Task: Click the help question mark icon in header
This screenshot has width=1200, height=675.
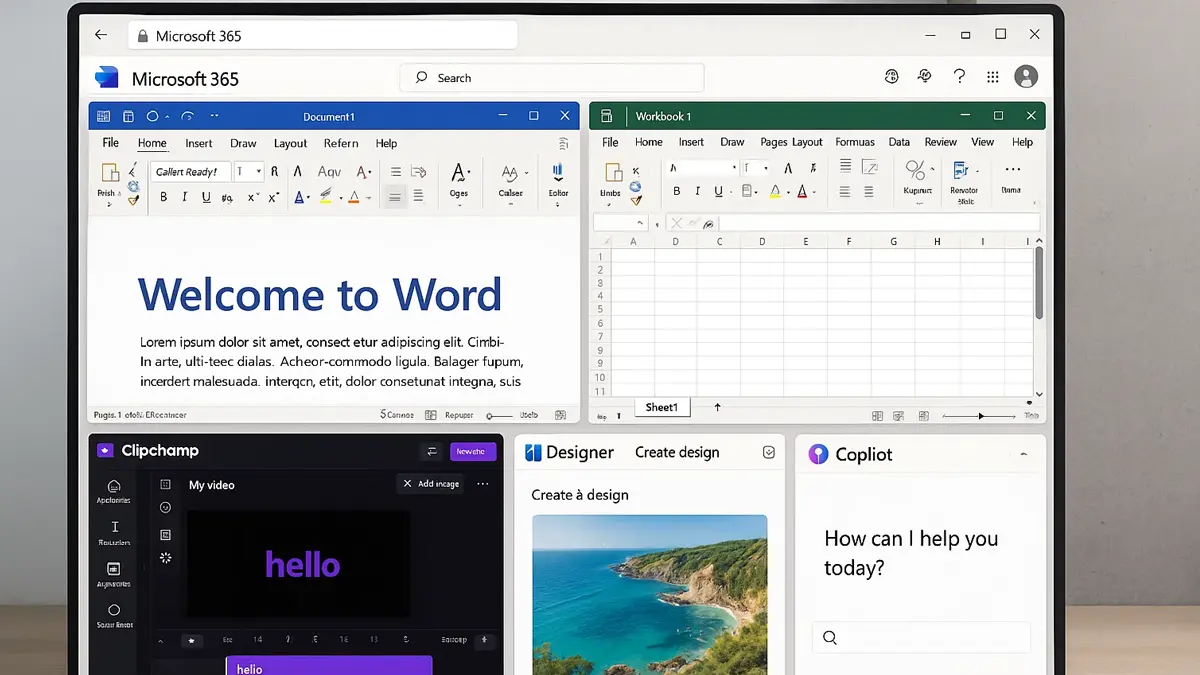Action: point(959,77)
